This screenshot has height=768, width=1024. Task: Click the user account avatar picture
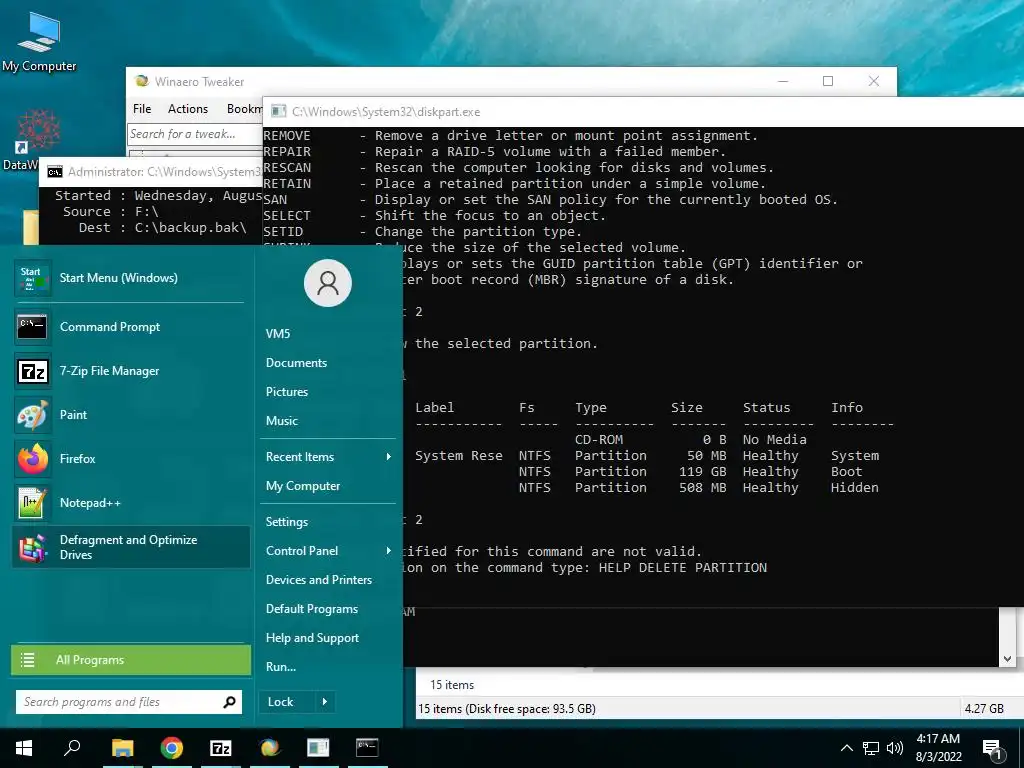coord(328,283)
